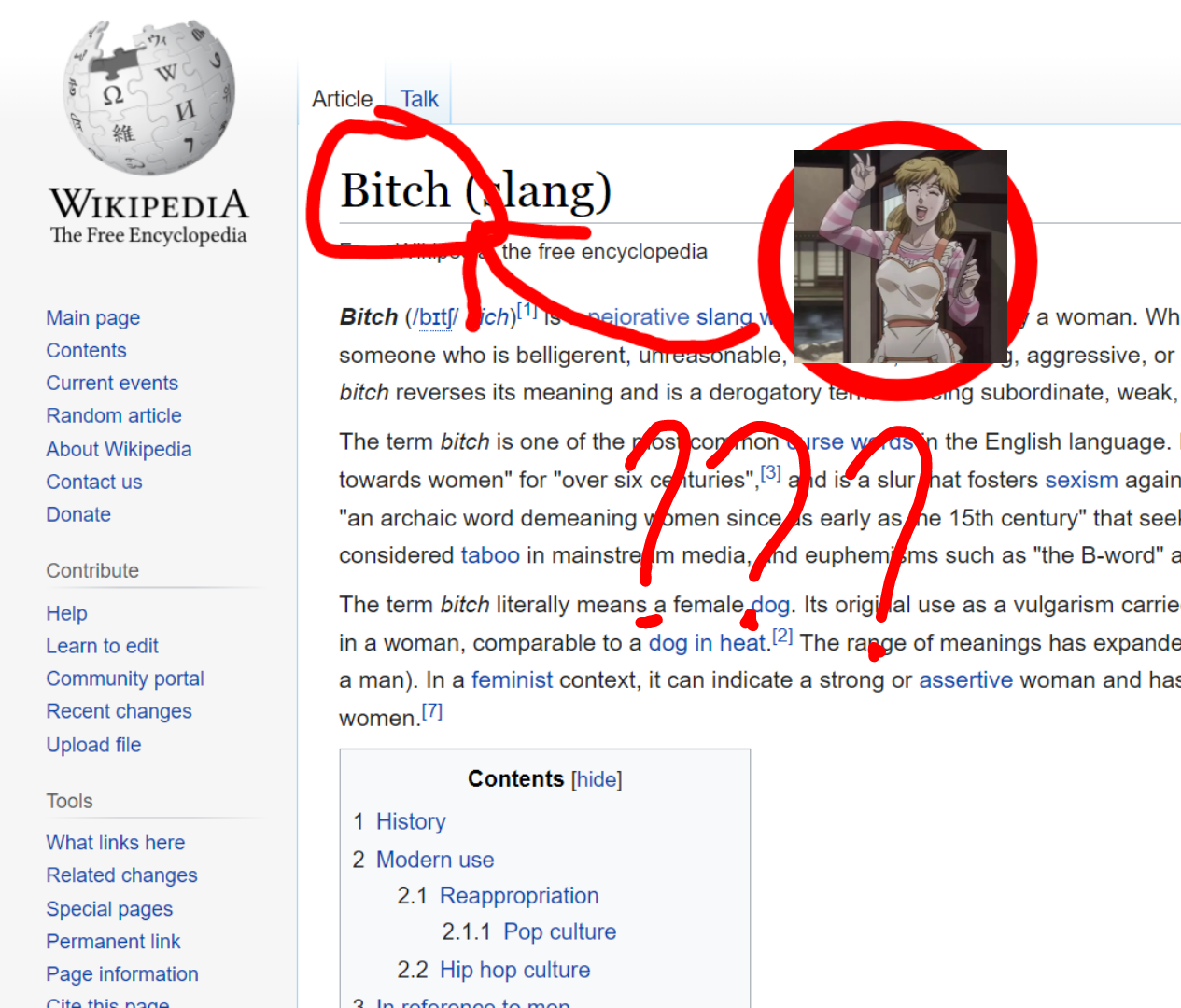
Task: Go to Hip hop culture section
Action: pos(514,971)
